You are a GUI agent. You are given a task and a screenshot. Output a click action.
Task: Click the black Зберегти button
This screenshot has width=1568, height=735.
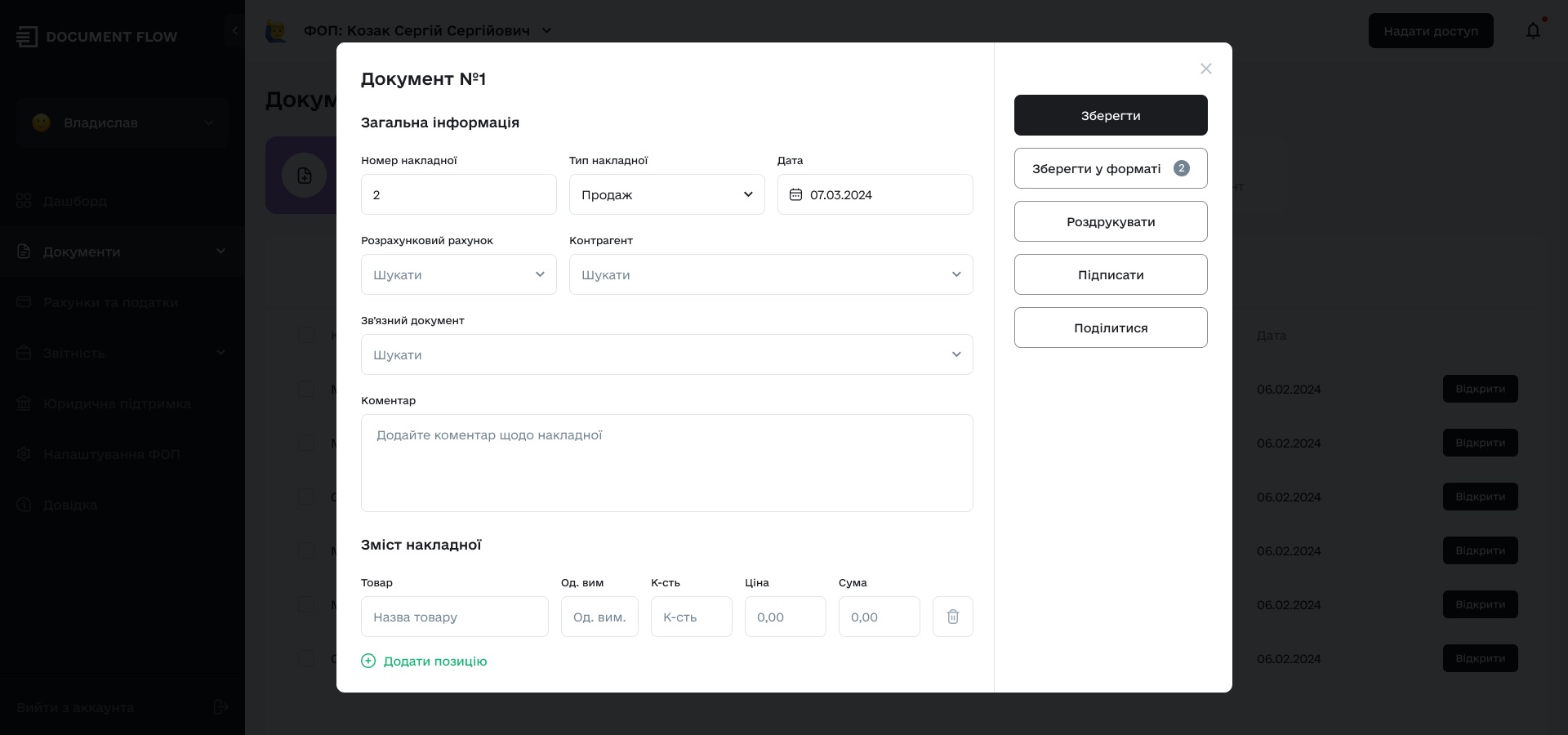(x=1111, y=115)
